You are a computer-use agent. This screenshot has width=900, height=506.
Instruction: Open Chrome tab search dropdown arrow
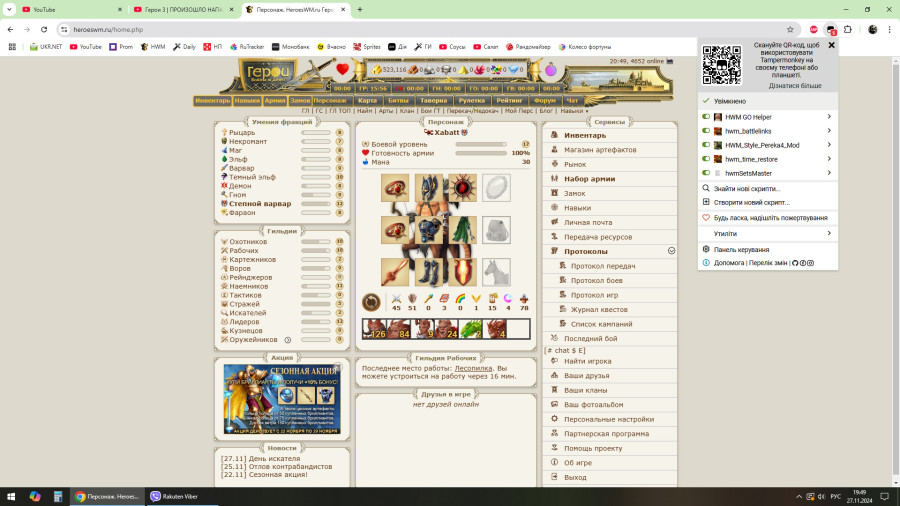click(9, 10)
